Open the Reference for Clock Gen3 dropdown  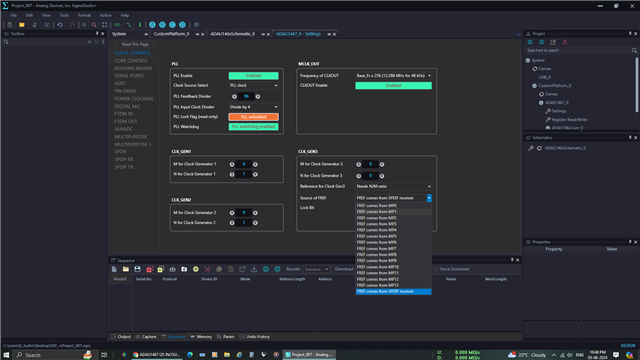(x=393, y=187)
